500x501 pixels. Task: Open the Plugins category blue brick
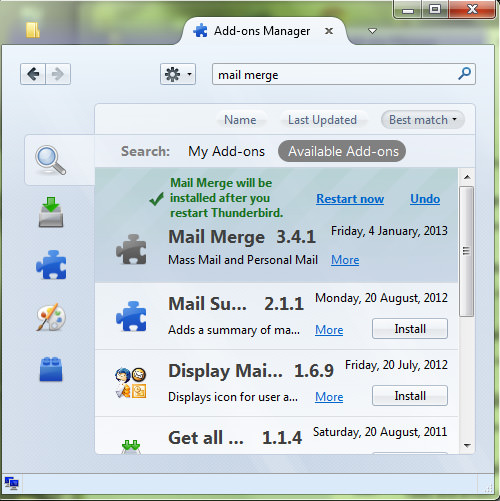[51, 369]
